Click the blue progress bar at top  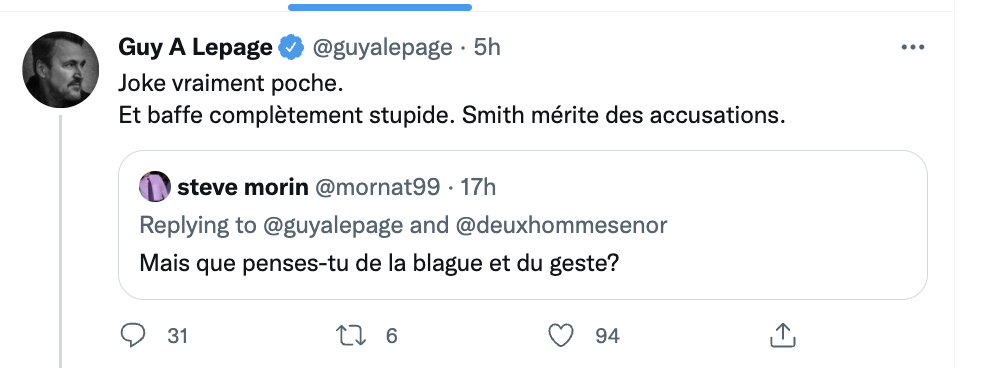tap(380, 7)
